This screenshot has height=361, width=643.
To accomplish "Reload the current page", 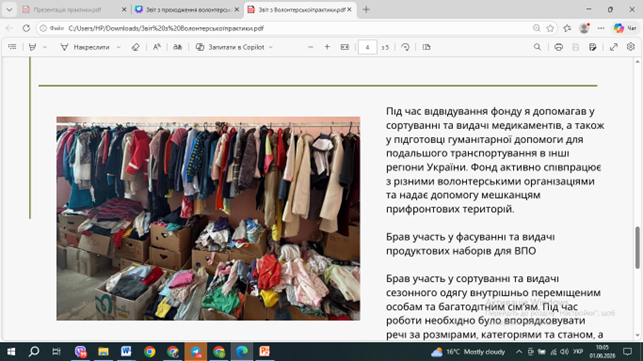I will tap(26, 28).
